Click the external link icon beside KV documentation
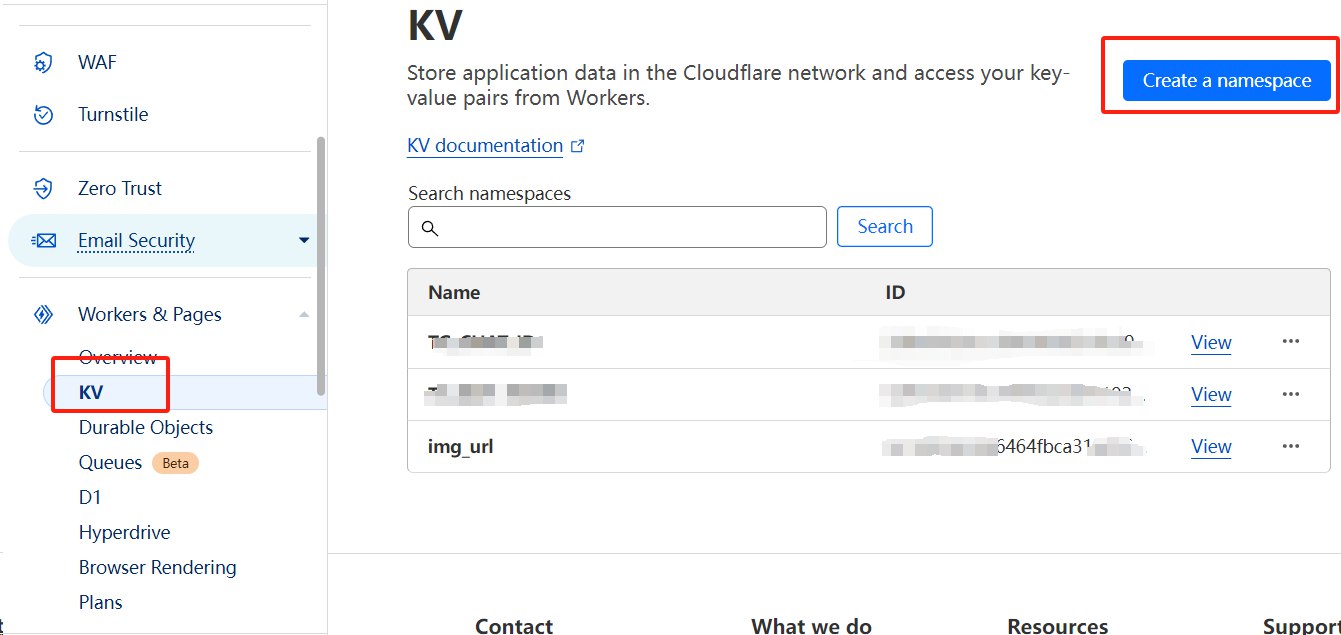1341x635 pixels. coord(577,146)
